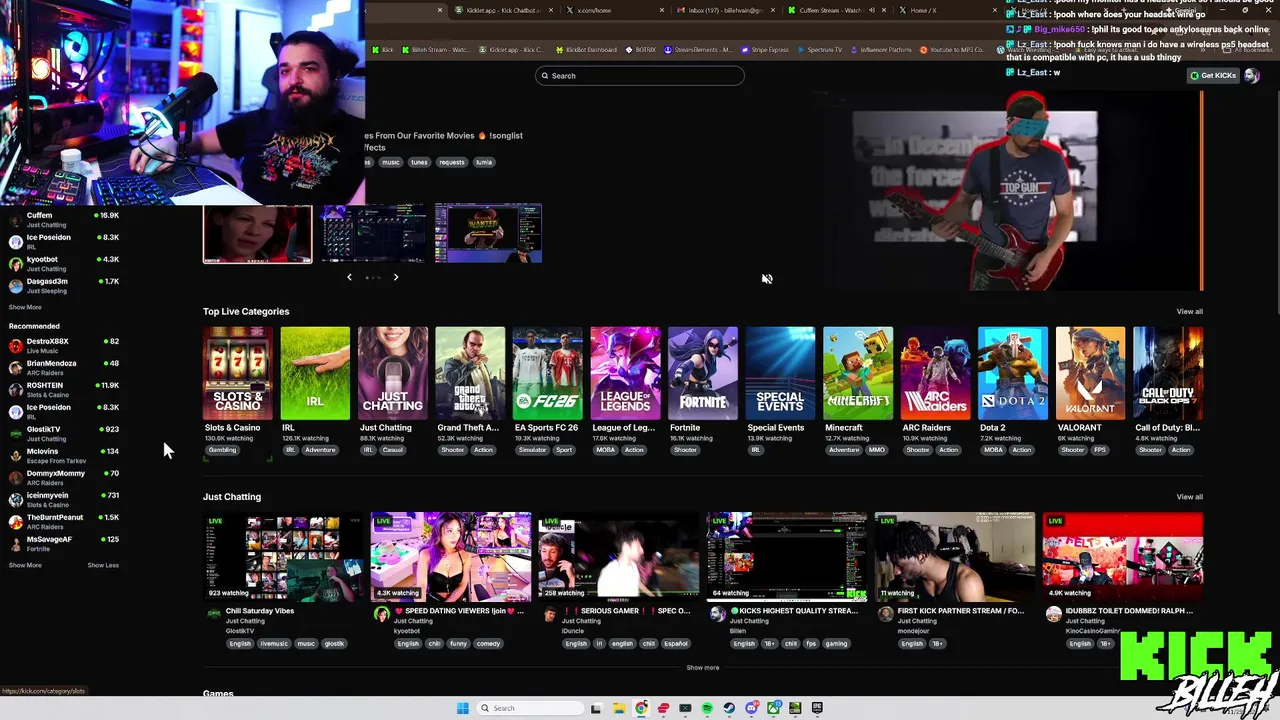Open the Kick bookmark in bookmarks bar

(x=383, y=50)
